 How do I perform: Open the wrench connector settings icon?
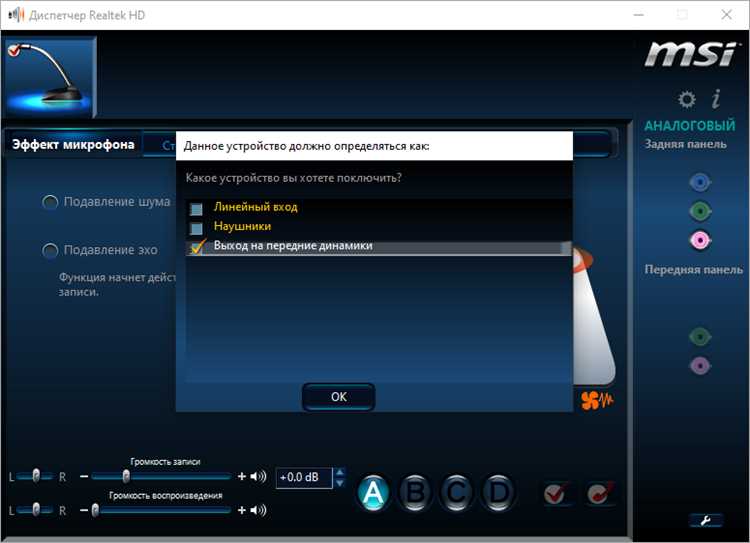click(x=706, y=521)
